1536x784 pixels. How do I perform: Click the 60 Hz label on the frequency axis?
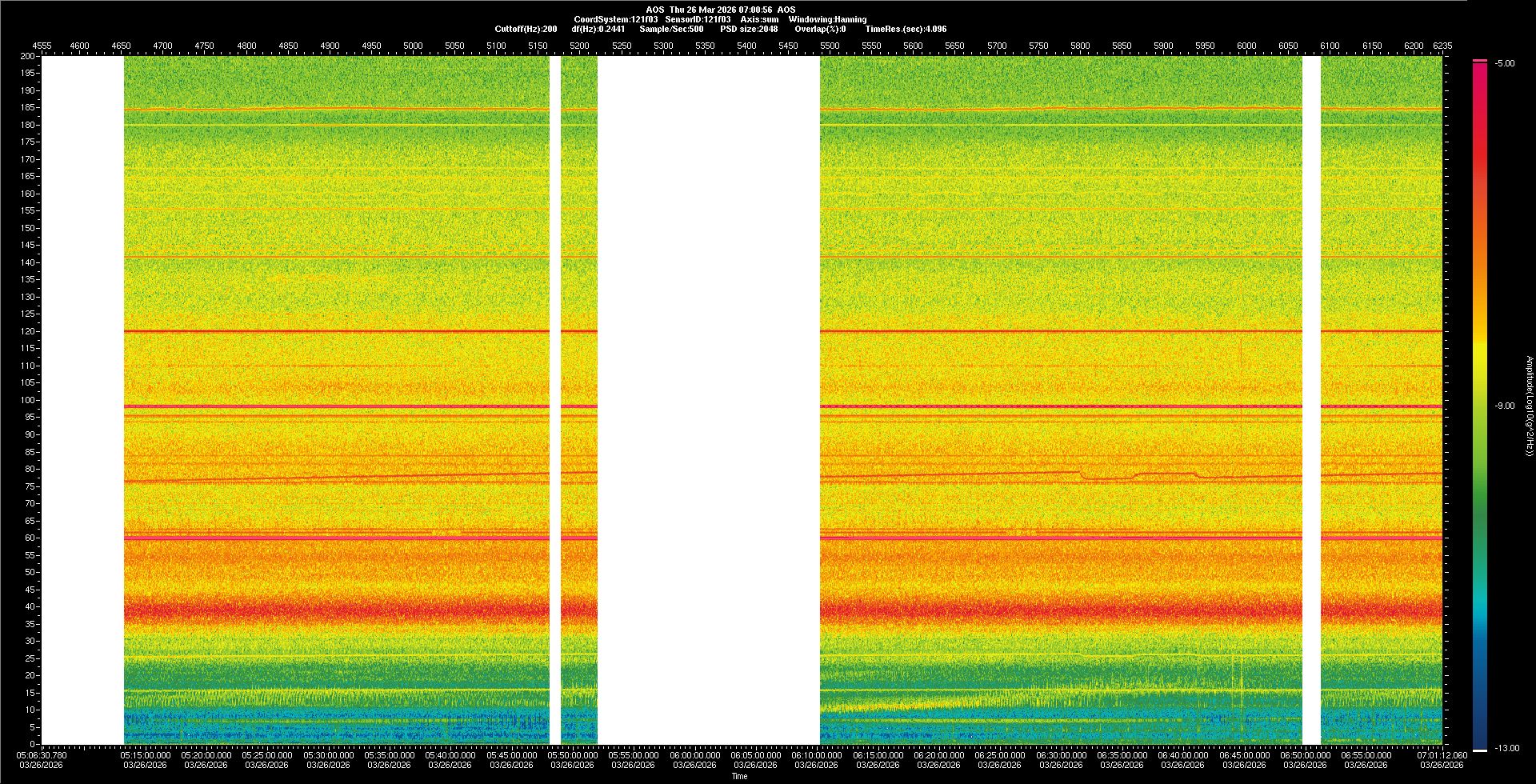30,538
